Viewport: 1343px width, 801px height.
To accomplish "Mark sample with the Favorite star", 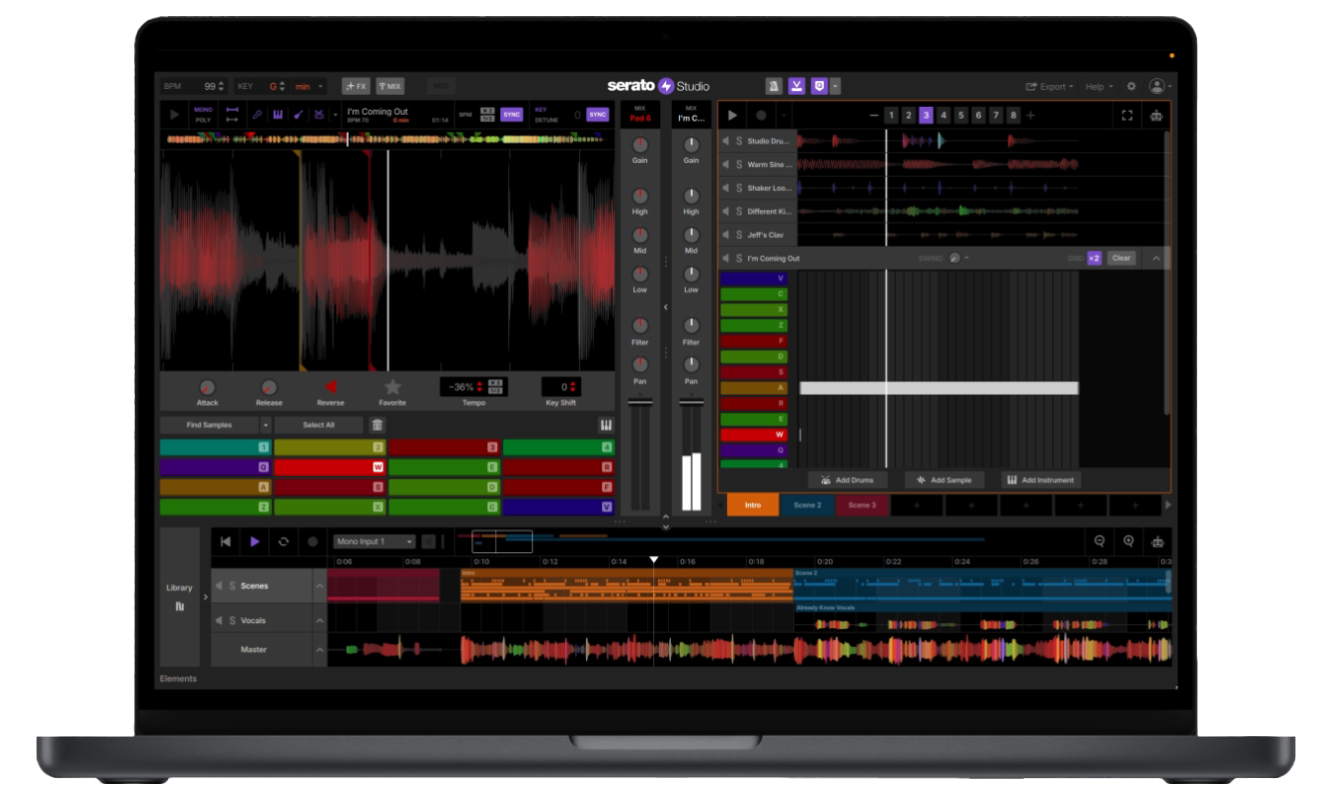I will coord(392,387).
